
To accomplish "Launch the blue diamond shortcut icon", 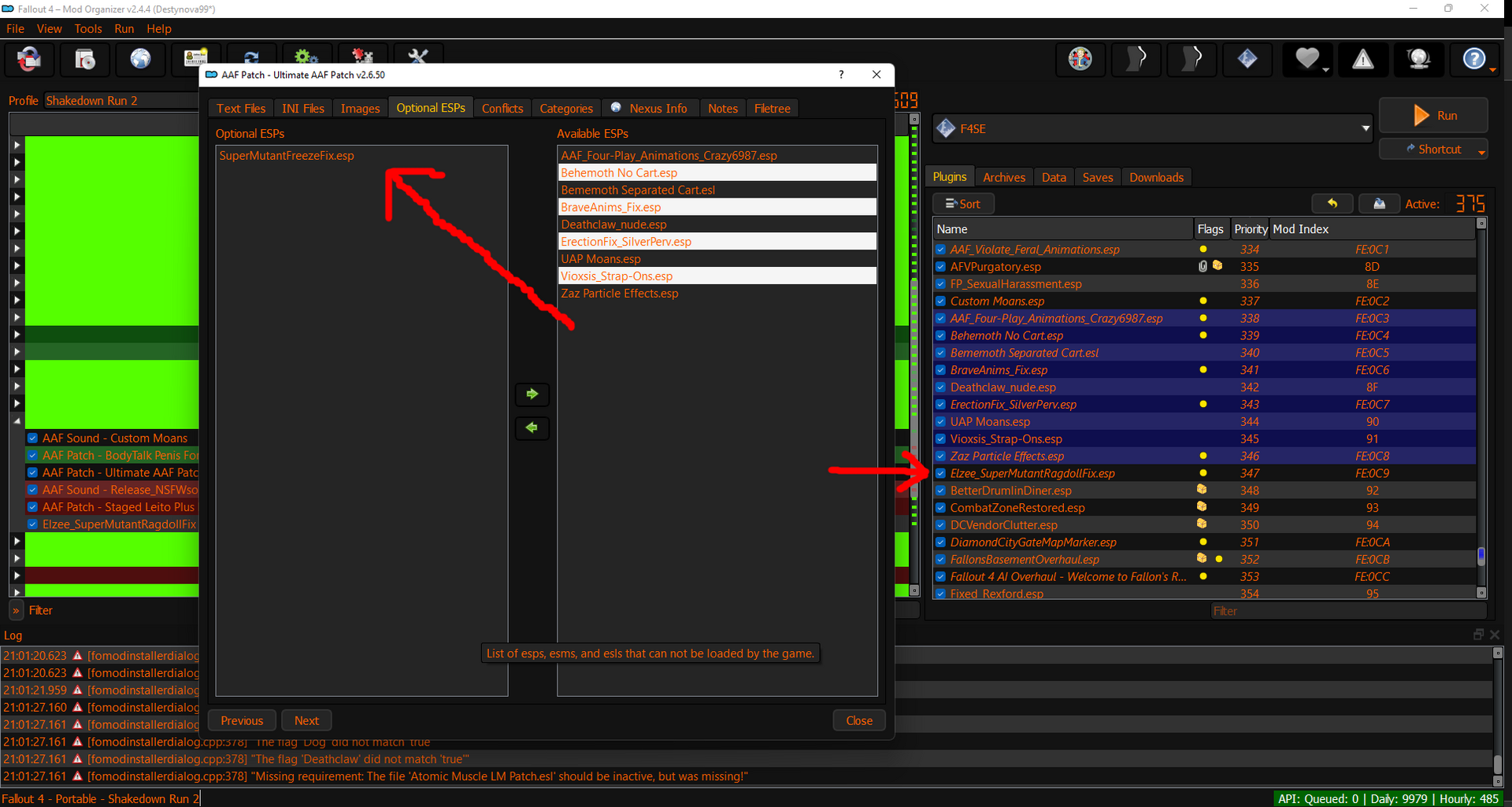I will pyautogui.click(x=1247, y=59).
